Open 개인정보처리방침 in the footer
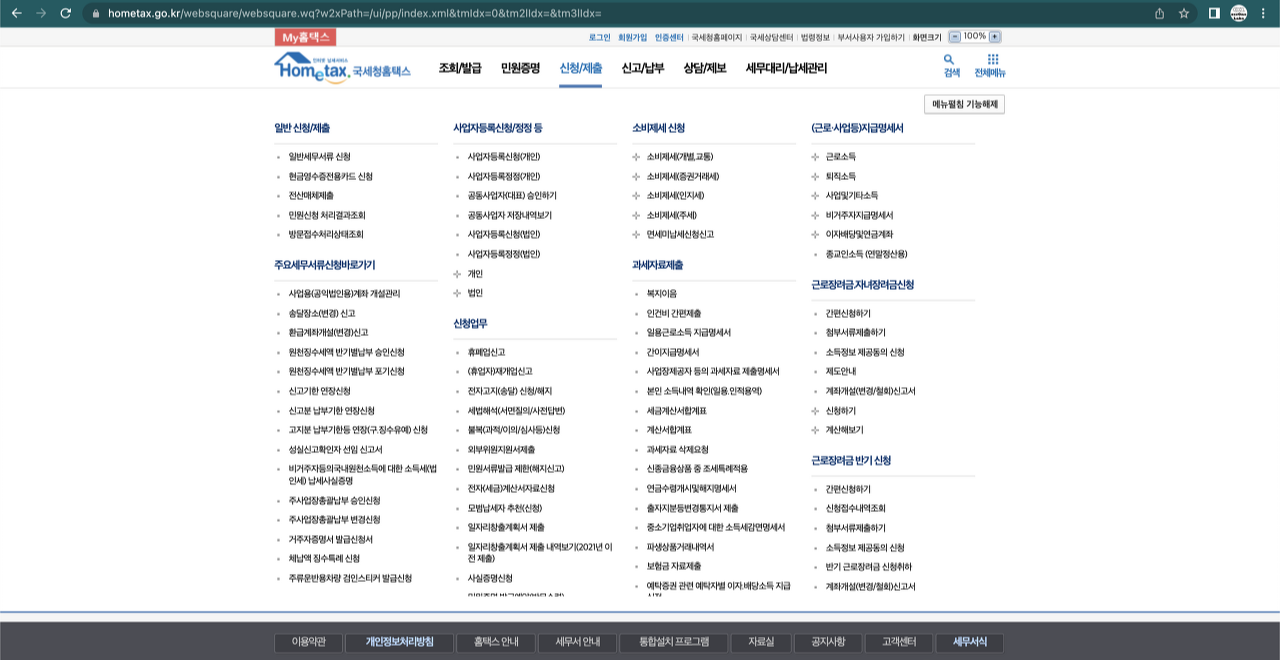1280x660 pixels. pos(399,643)
